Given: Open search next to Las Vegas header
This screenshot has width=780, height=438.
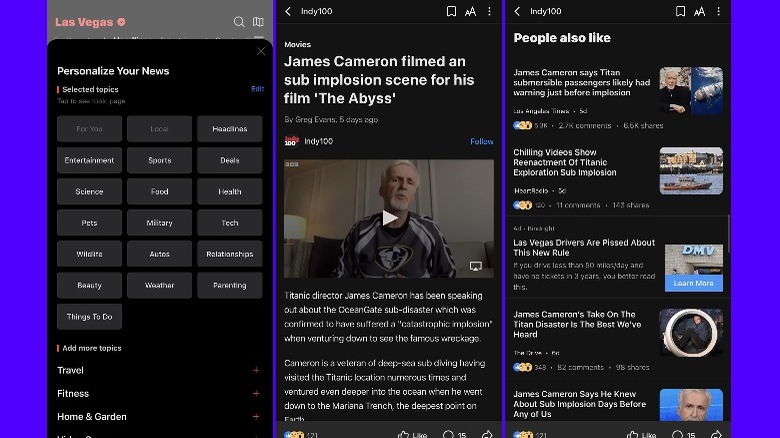Looking at the screenshot, I should (x=239, y=22).
